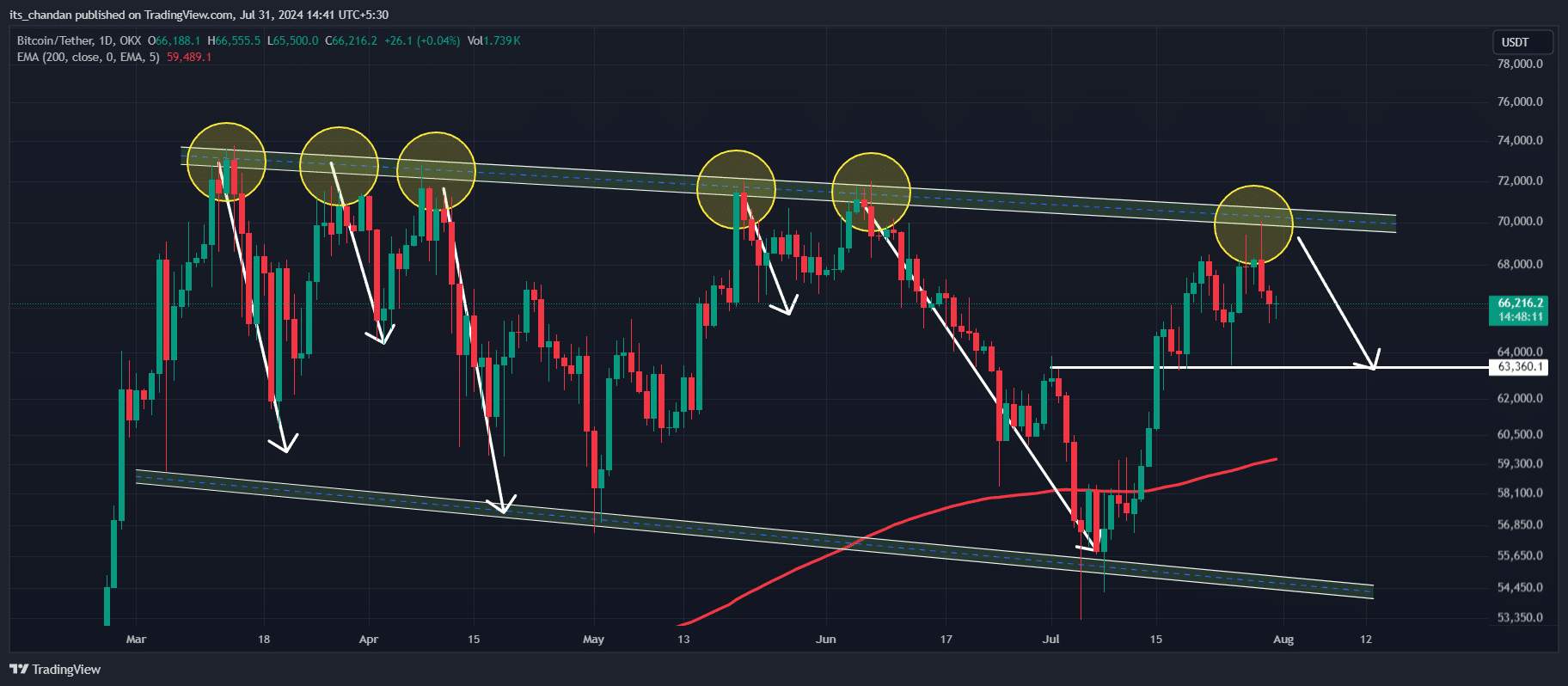Viewport: 1568px width, 686px height.
Task: Click the May label on time axis
Action: coord(593,640)
